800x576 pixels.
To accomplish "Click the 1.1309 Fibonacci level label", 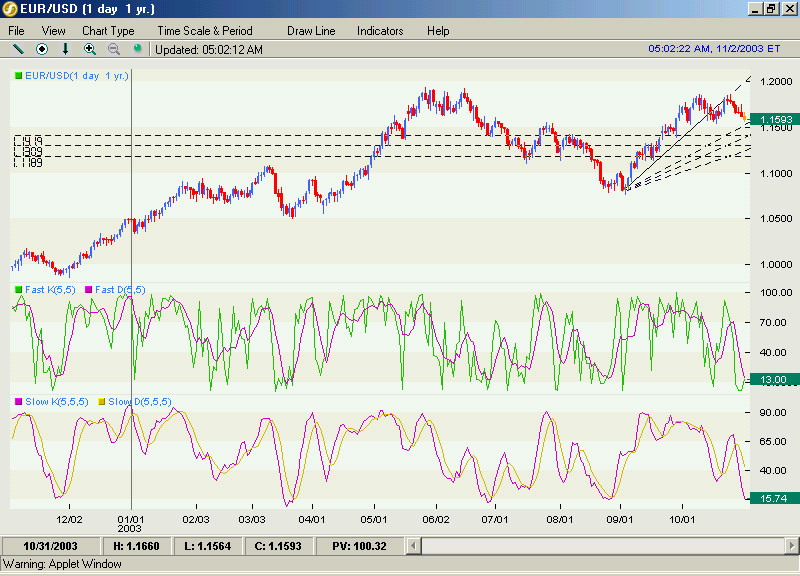I will (28, 152).
